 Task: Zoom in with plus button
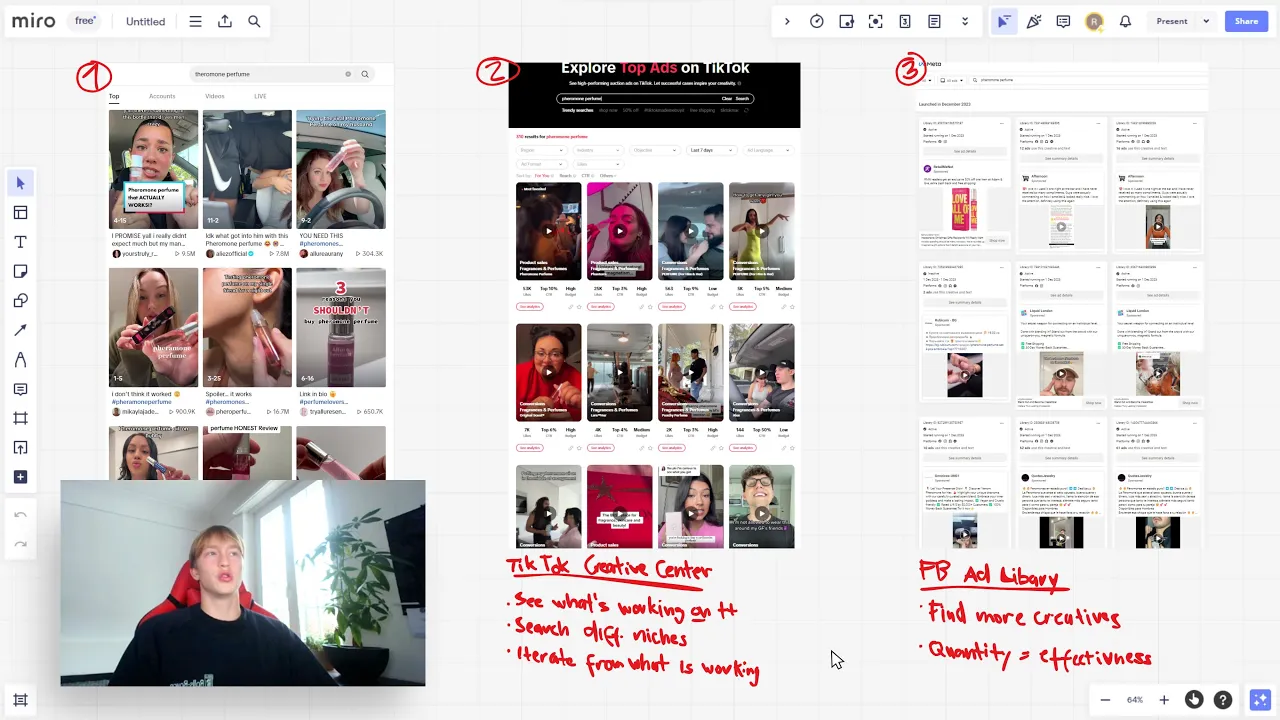[1164, 700]
